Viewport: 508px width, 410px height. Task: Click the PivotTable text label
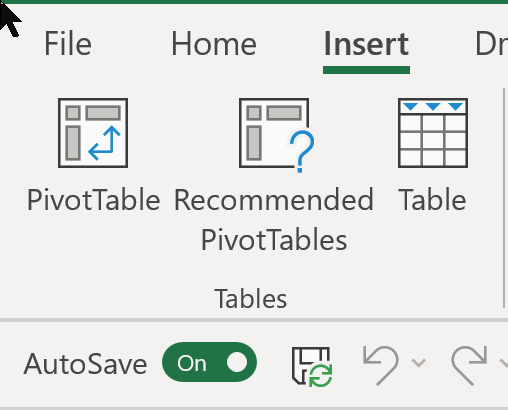click(93, 200)
